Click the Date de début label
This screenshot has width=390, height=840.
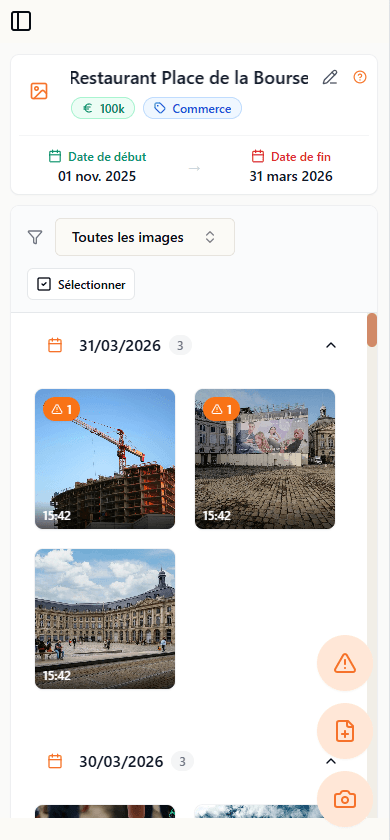[107, 157]
